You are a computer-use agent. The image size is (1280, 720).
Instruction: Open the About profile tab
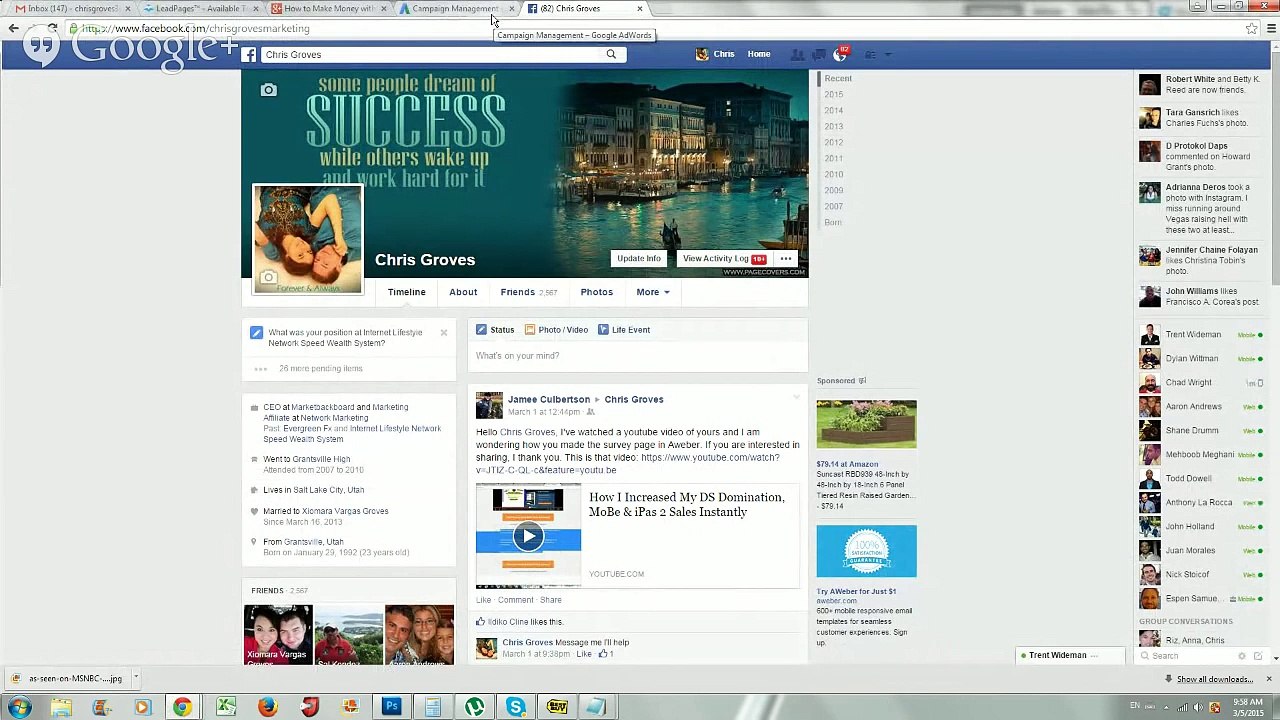463,292
